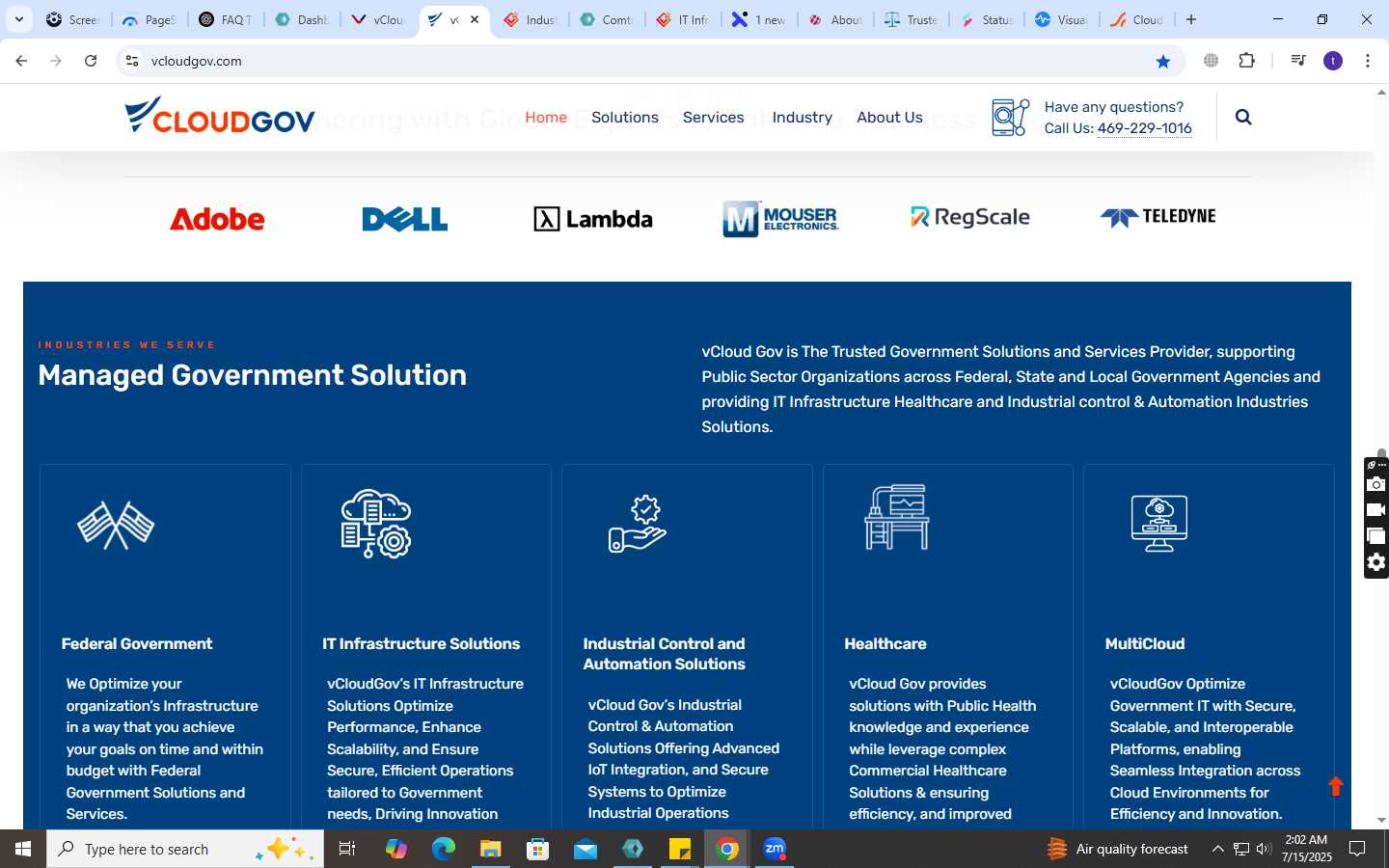
Task: Open the IT Infrastructure Solutions heading
Action: [x=422, y=643]
